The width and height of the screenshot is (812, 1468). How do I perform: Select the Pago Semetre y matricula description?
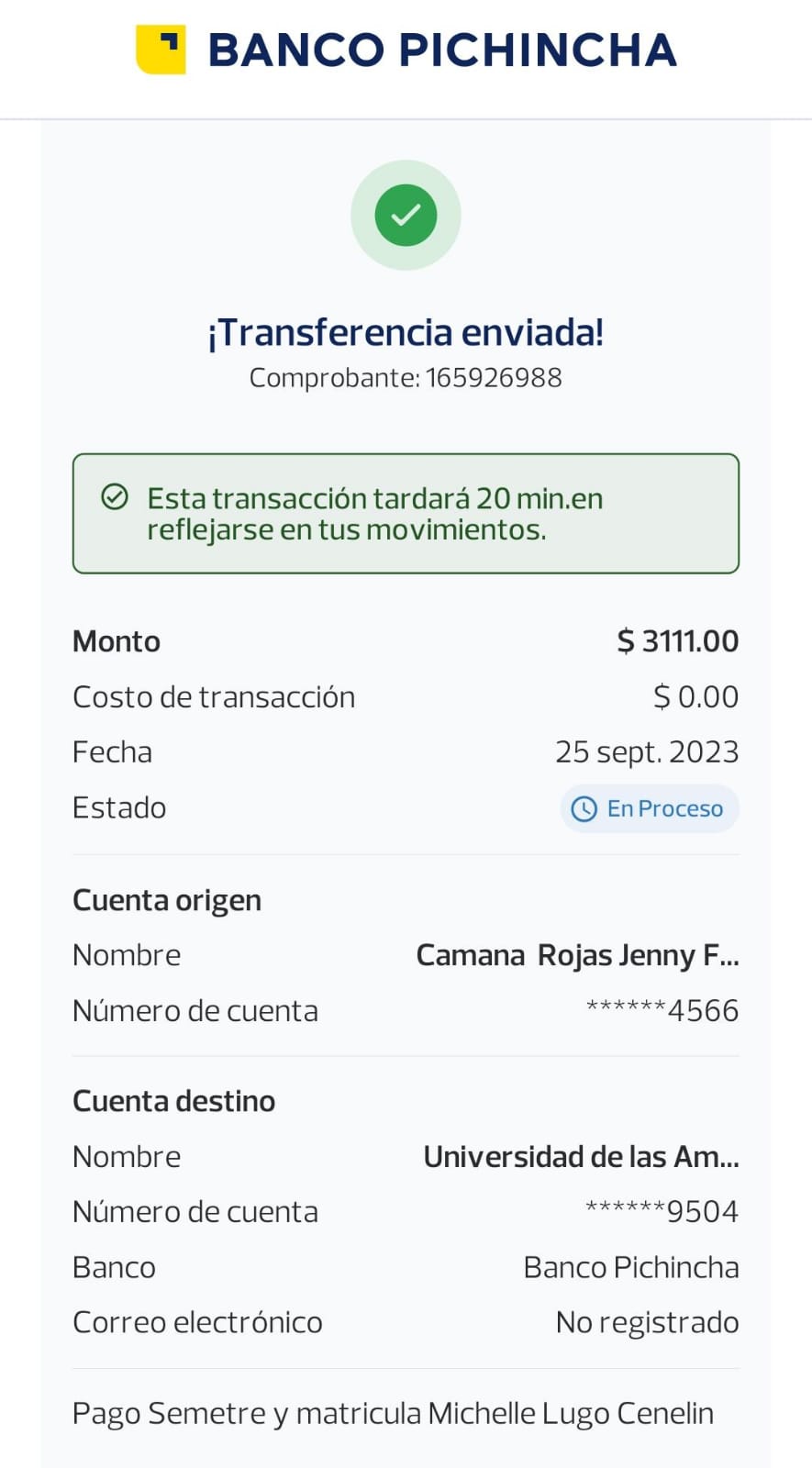[393, 1414]
